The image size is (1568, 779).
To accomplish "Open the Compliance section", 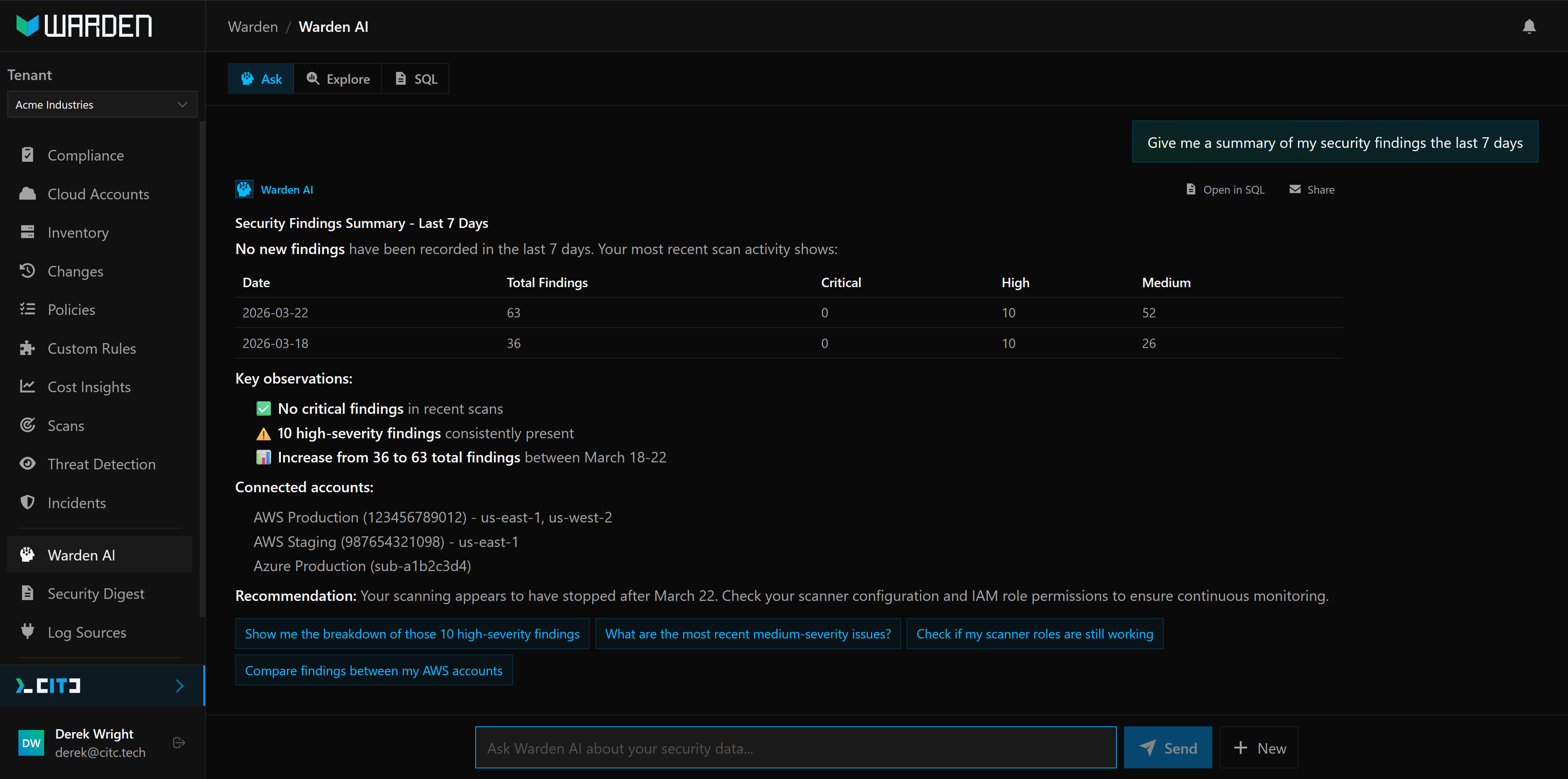I will tap(85, 155).
